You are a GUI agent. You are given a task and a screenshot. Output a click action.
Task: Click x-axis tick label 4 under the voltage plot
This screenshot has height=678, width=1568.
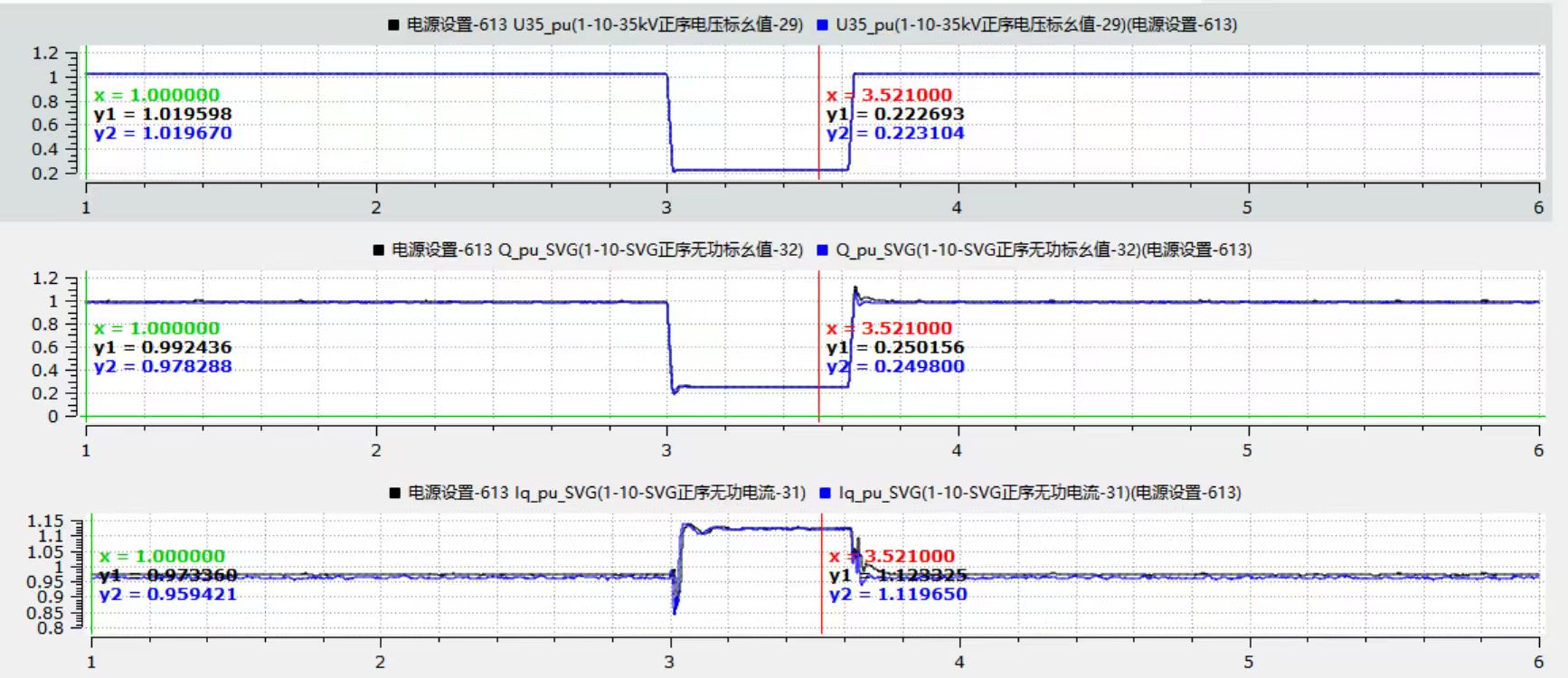click(957, 208)
